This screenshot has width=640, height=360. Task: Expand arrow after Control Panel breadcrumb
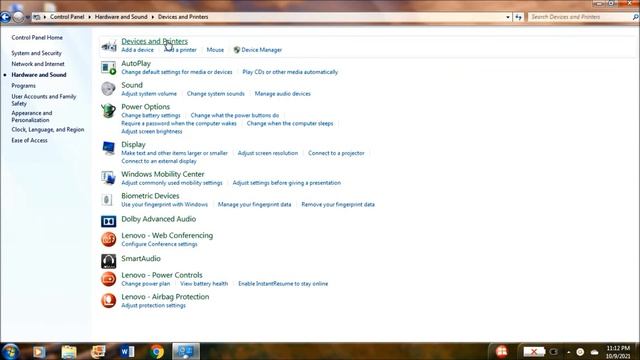(x=89, y=17)
